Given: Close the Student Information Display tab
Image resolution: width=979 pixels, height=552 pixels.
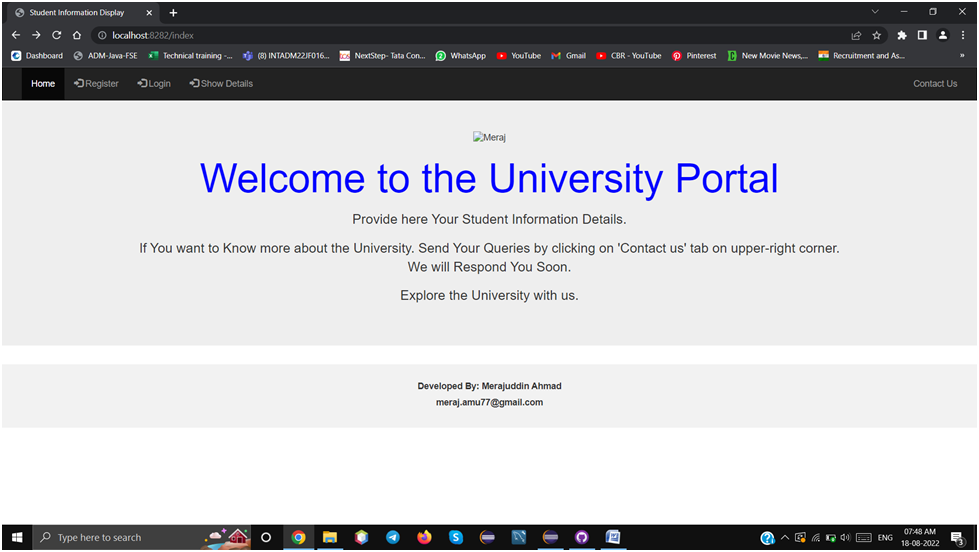Looking at the screenshot, I should click(x=149, y=12).
